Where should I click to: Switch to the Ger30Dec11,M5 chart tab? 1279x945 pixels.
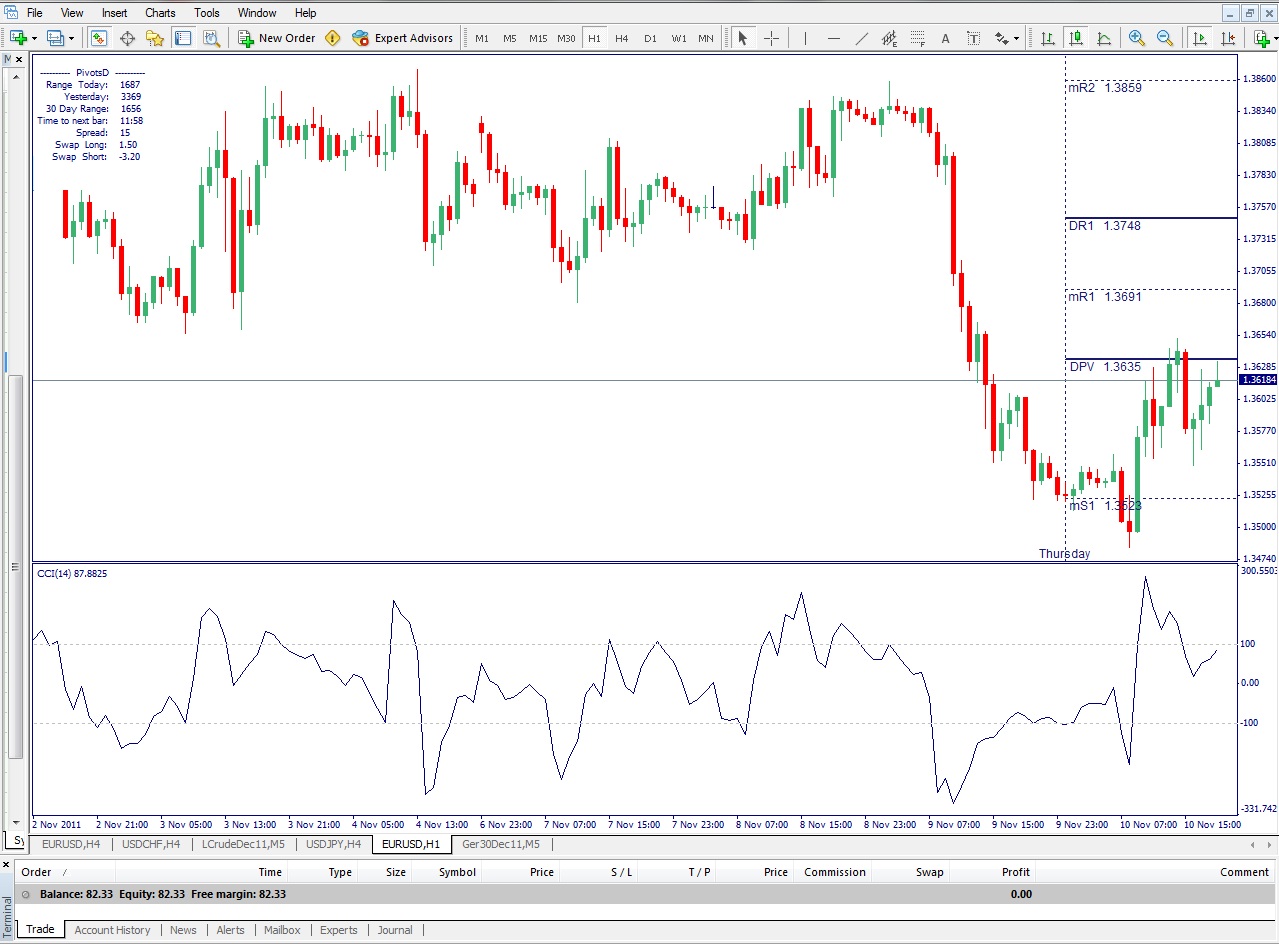501,844
